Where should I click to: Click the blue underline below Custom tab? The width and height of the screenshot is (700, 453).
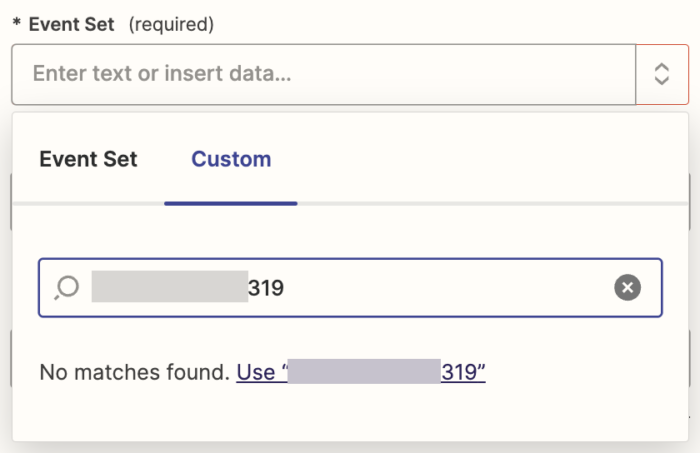click(231, 203)
